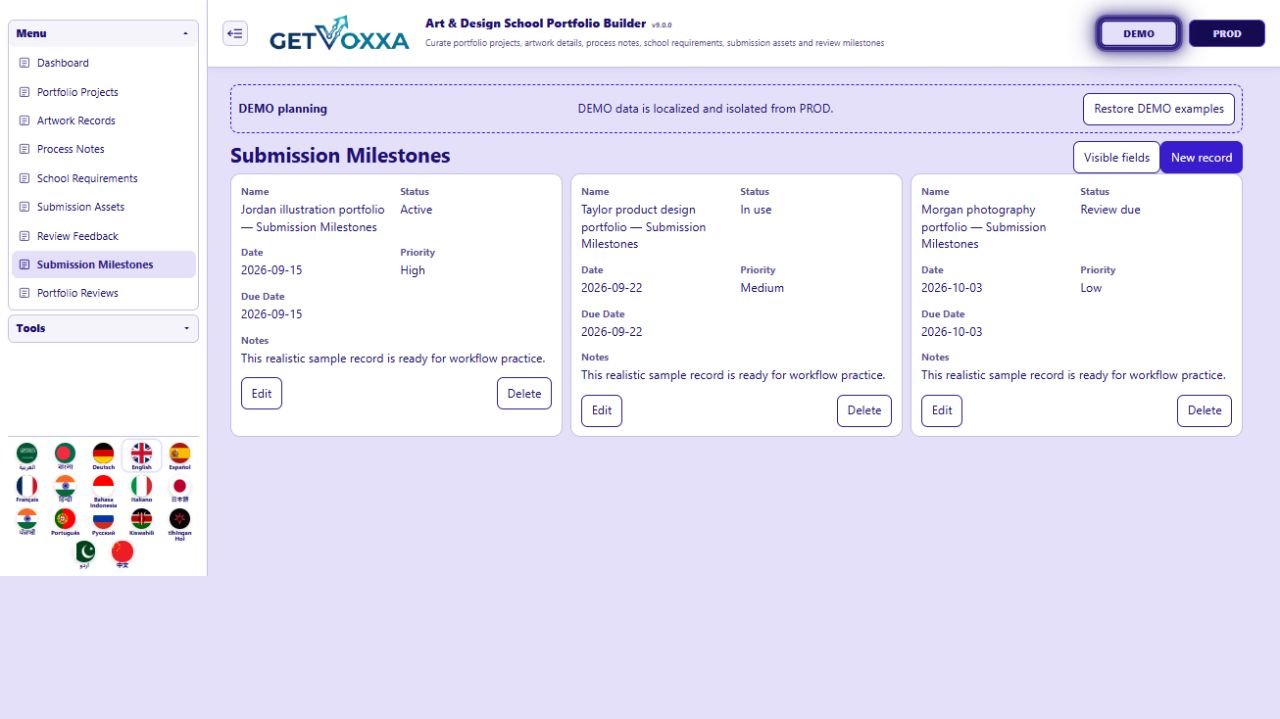Navigate to Review Feedback
Viewport: 1280px width, 719px height.
point(103,236)
